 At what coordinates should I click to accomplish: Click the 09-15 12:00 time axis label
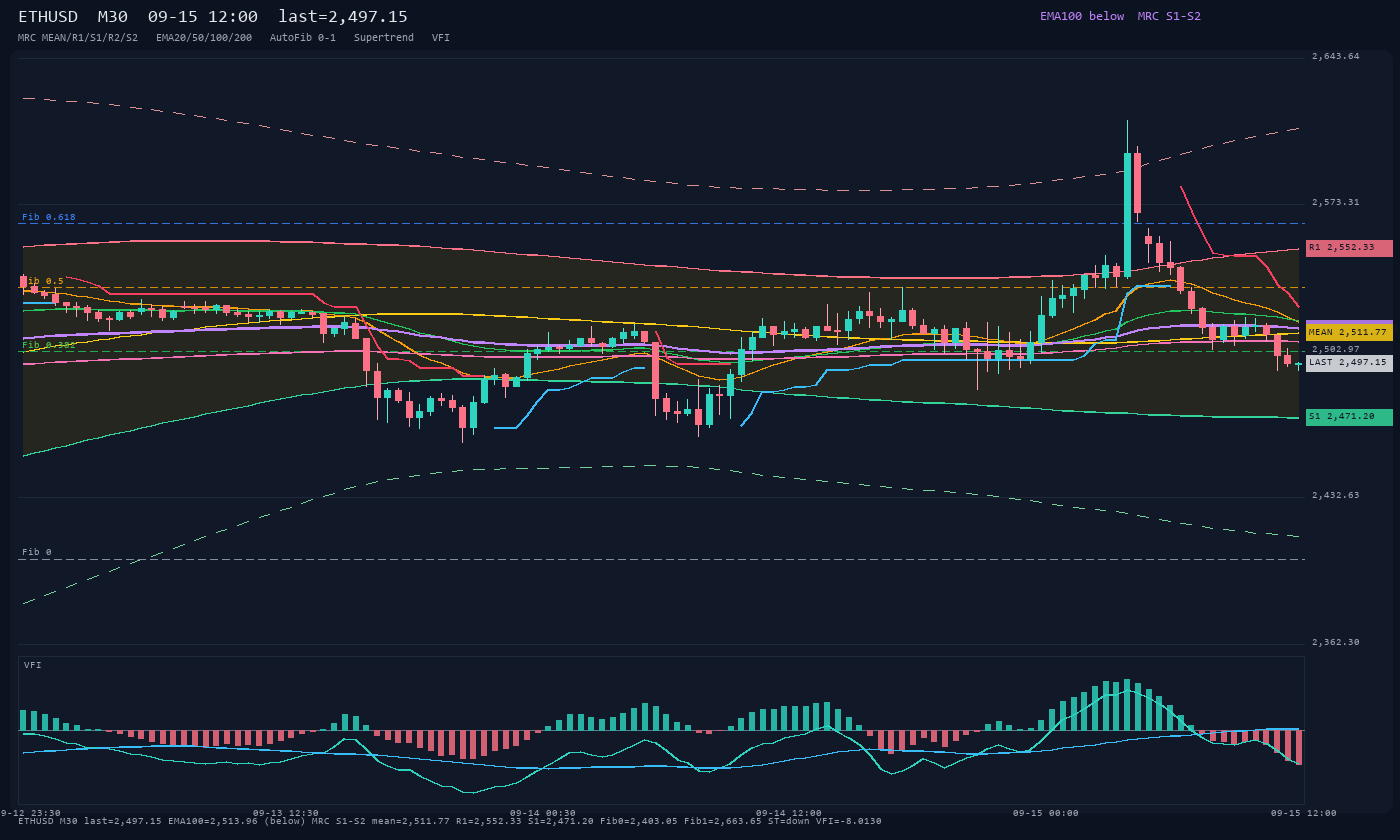pyautogui.click(x=1304, y=813)
